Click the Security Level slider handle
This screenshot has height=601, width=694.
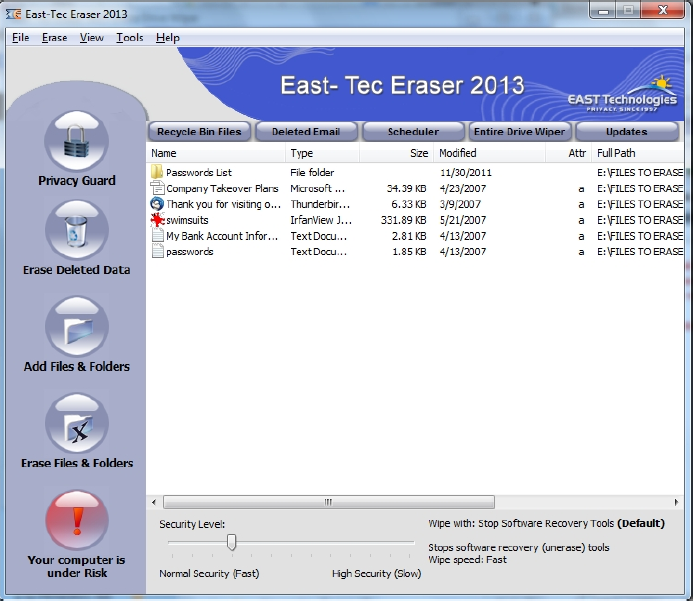[x=231, y=542]
